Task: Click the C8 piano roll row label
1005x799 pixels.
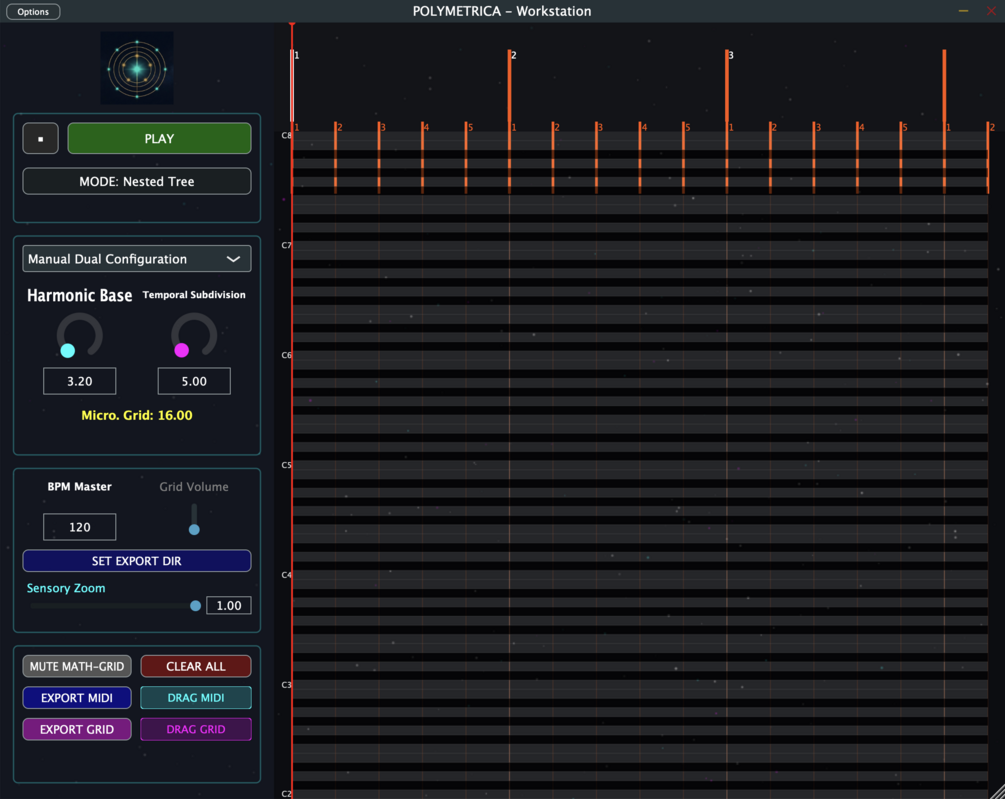Action: [286, 135]
